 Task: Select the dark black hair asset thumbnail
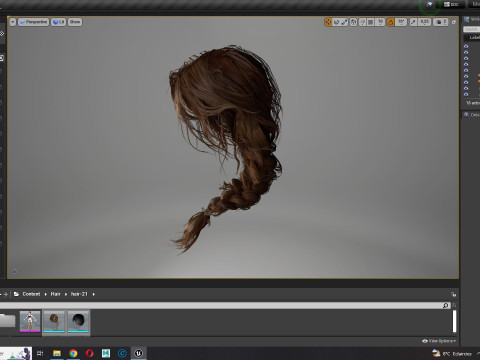pyautogui.click(x=79, y=321)
